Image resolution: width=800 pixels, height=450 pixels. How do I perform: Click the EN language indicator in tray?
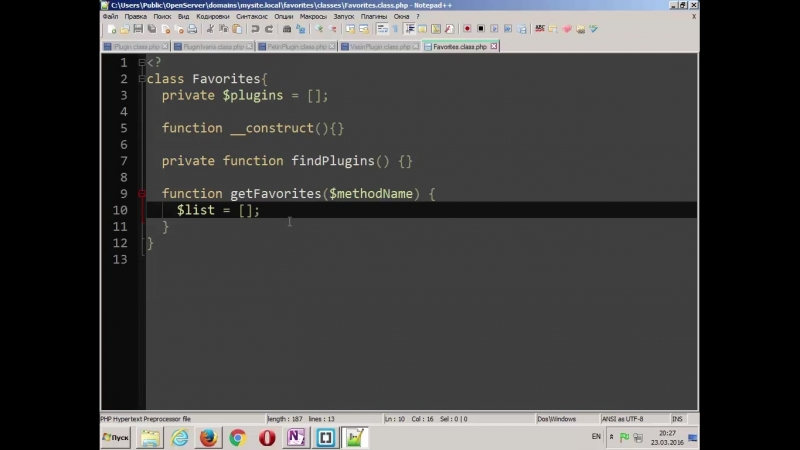[x=596, y=437]
